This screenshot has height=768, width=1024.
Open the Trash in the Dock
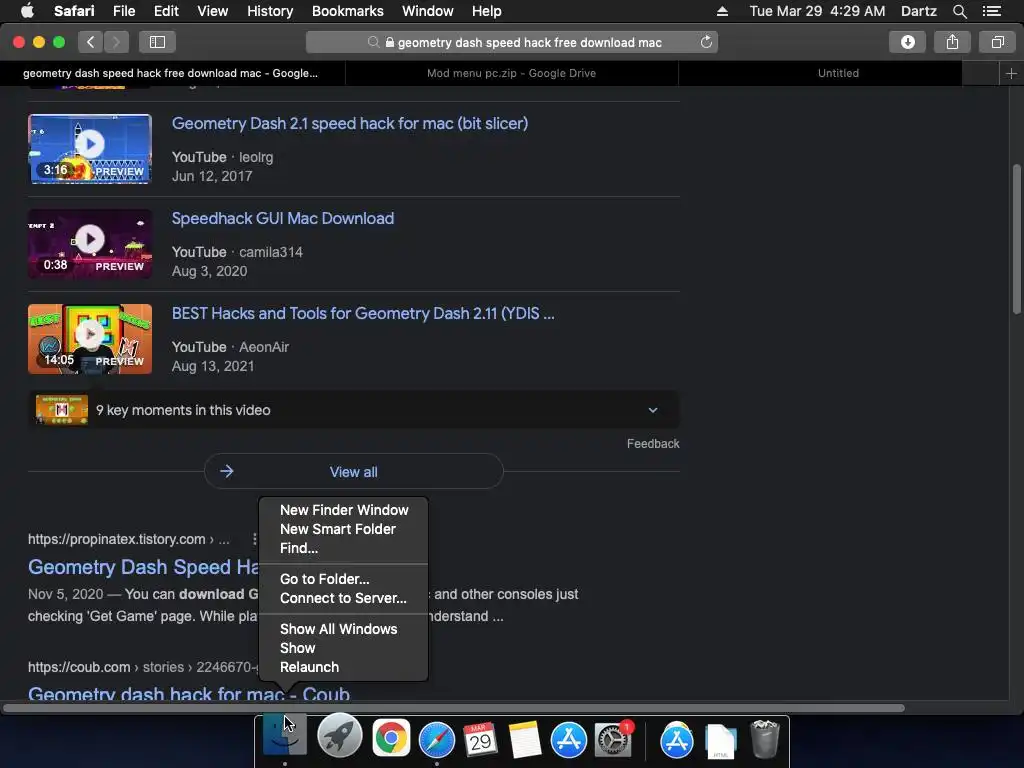765,739
